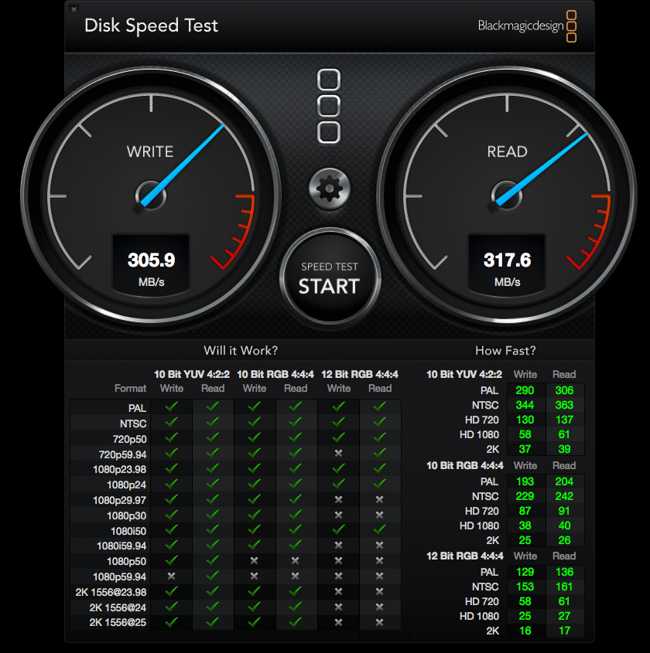Open settings with the gear icon
This screenshot has height=653, width=650.
coord(329,189)
